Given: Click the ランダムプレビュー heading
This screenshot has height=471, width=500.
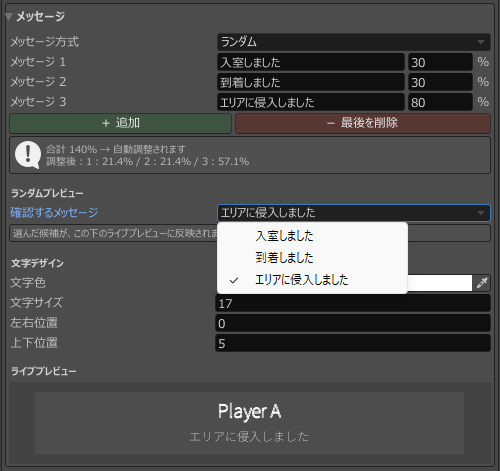Looking at the screenshot, I should [x=47, y=193].
